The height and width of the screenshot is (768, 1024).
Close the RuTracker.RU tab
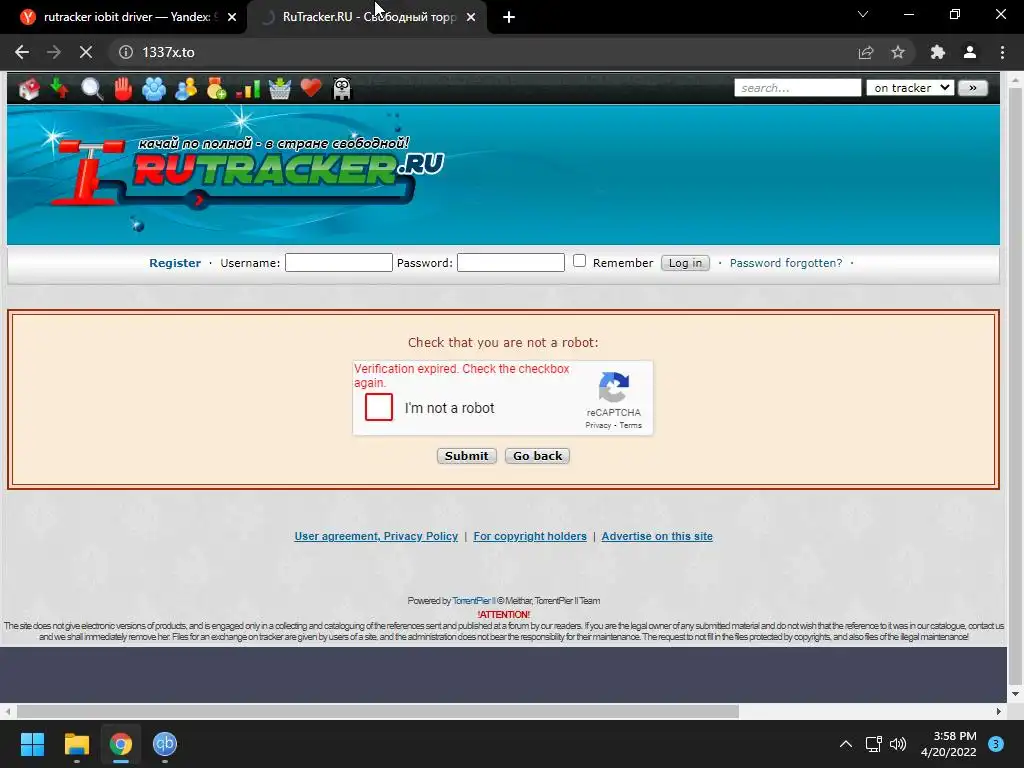(x=471, y=17)
